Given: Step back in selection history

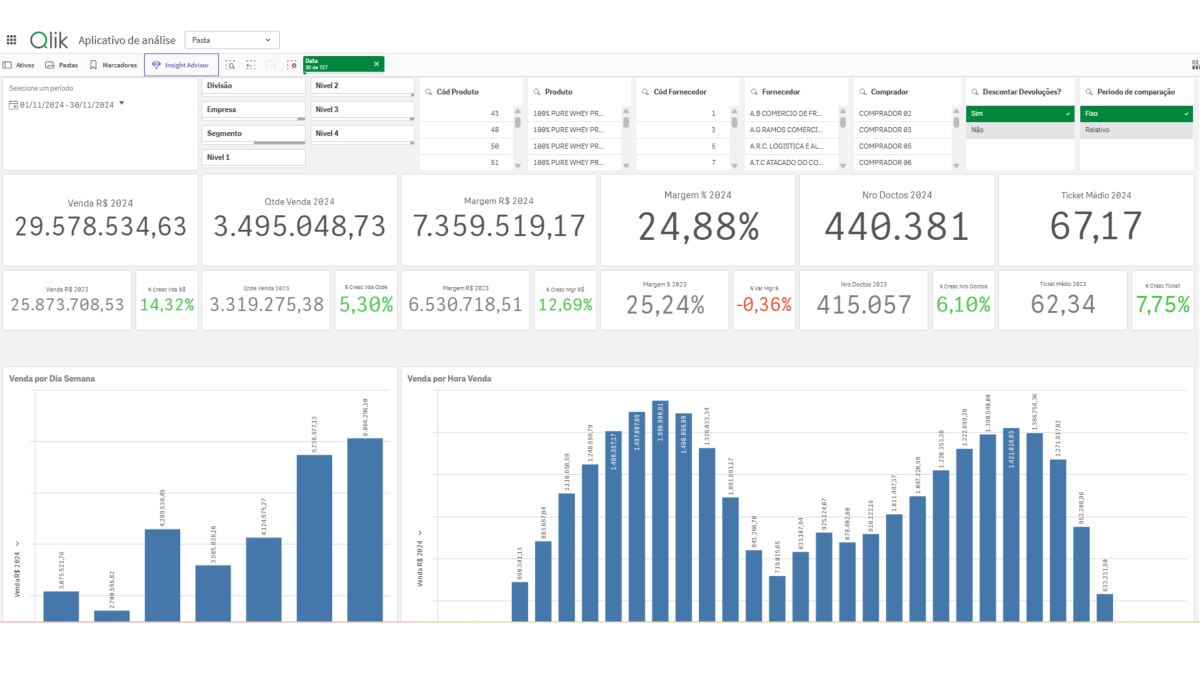Looking at the screenshot, I should pyautogui.click(x=251, y=65).
